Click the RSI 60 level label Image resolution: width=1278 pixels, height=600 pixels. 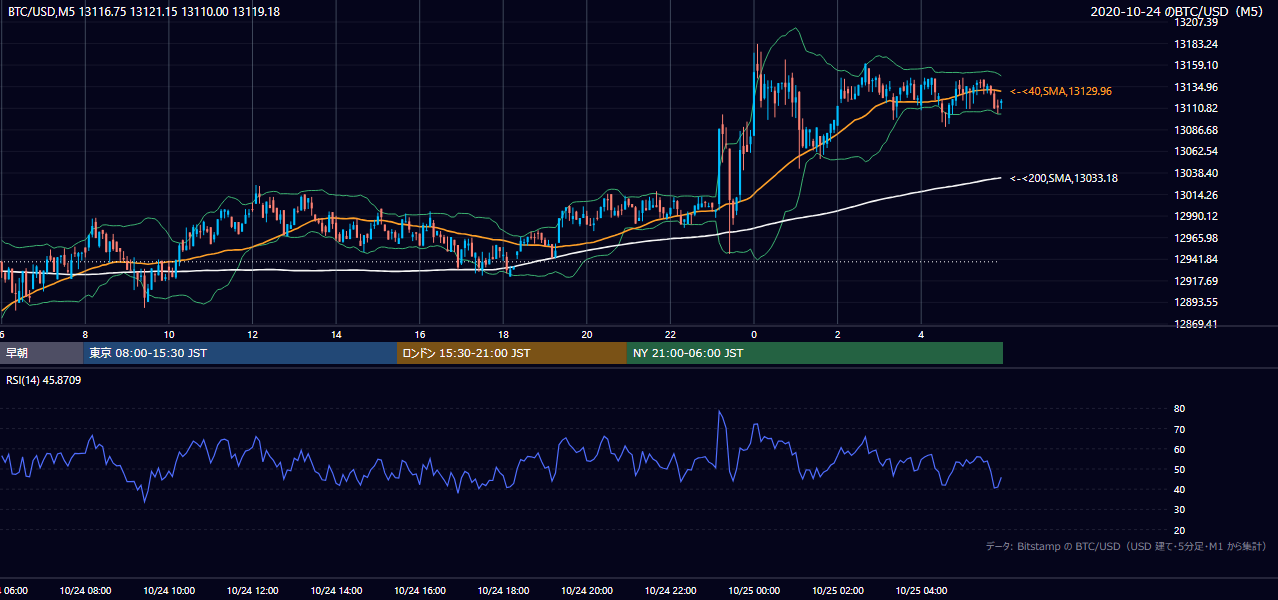click(x=1180, y=449)
